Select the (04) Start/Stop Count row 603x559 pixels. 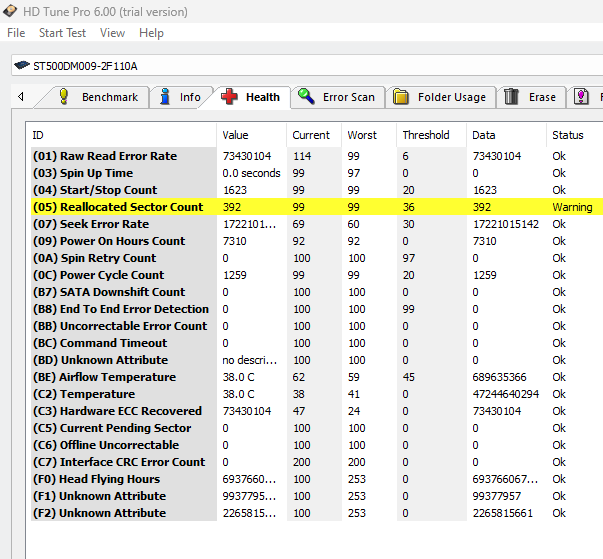pos(317,190)
